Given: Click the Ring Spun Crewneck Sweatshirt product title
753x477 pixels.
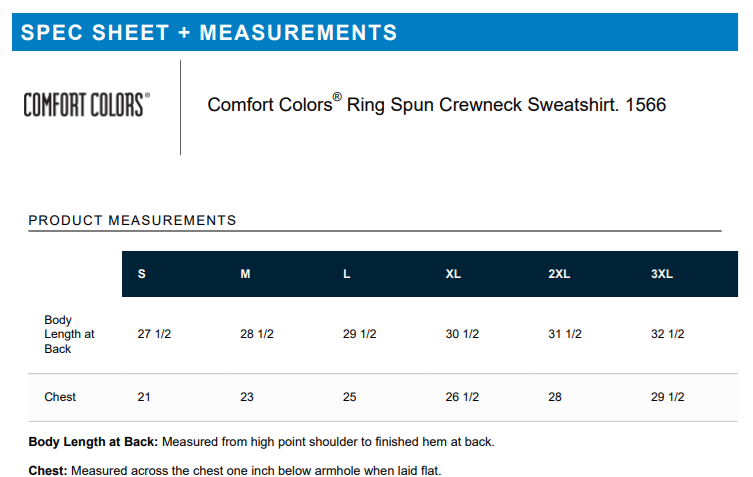Looking at the screenshot, I should [436, 104].
